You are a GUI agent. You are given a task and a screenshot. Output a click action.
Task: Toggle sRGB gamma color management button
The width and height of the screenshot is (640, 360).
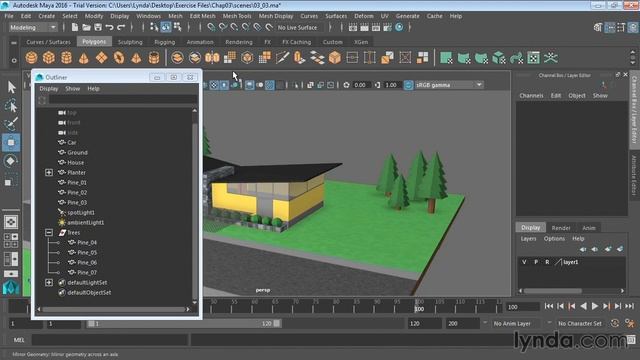coord(408,85)
